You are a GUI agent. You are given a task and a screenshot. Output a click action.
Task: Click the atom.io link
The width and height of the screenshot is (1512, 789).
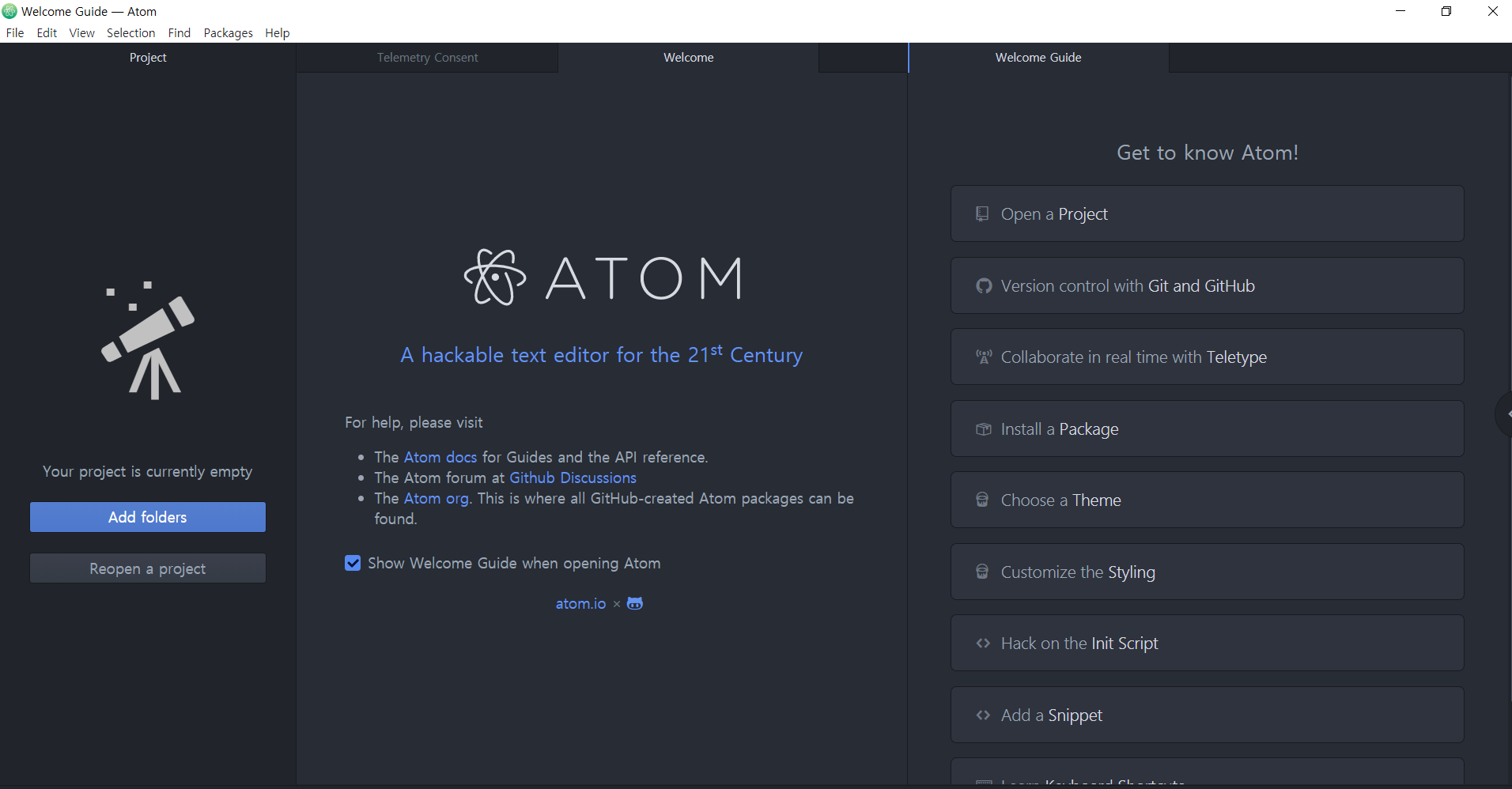[580, 603]
